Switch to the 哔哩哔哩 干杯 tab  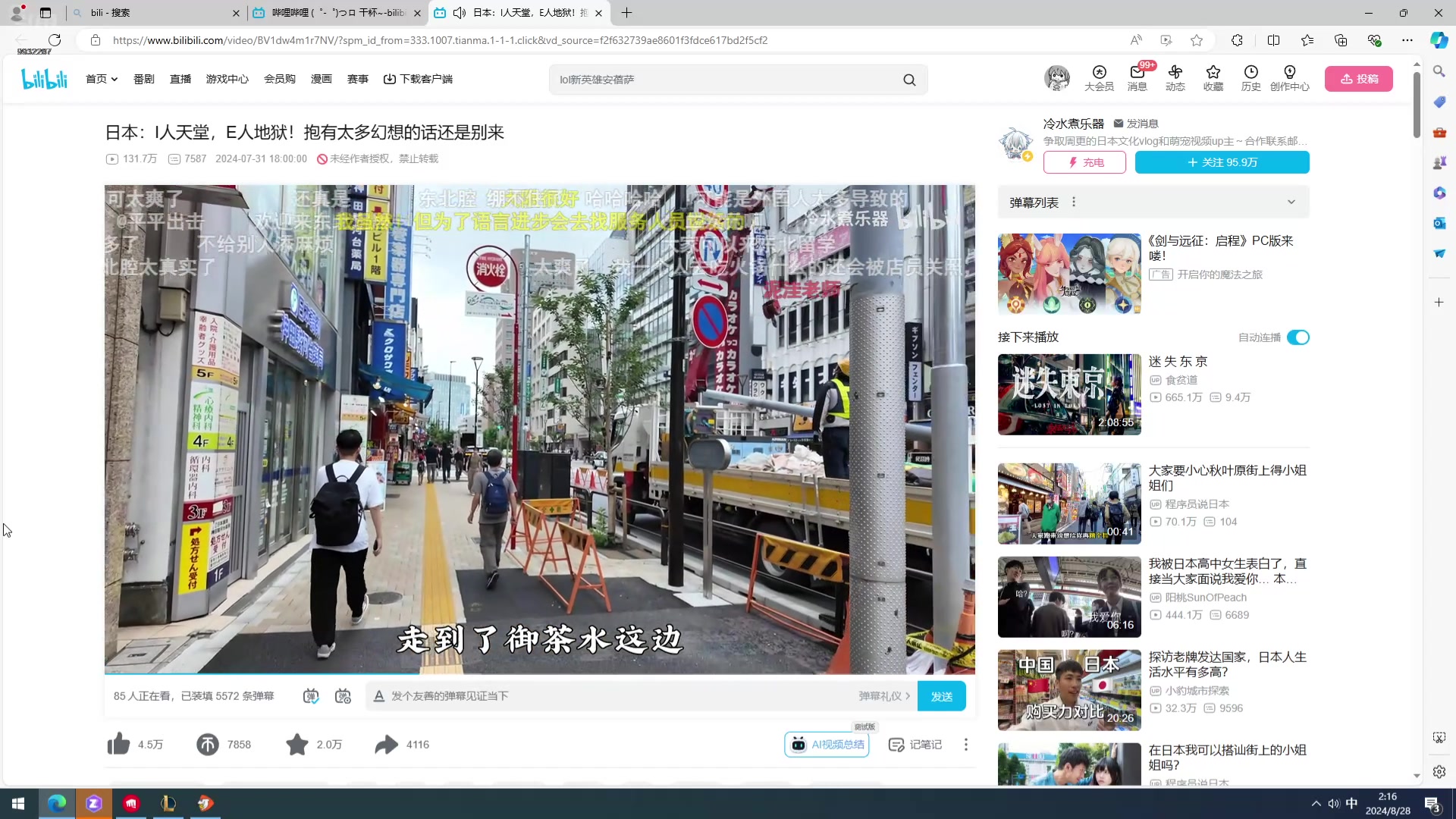point(336,13)
